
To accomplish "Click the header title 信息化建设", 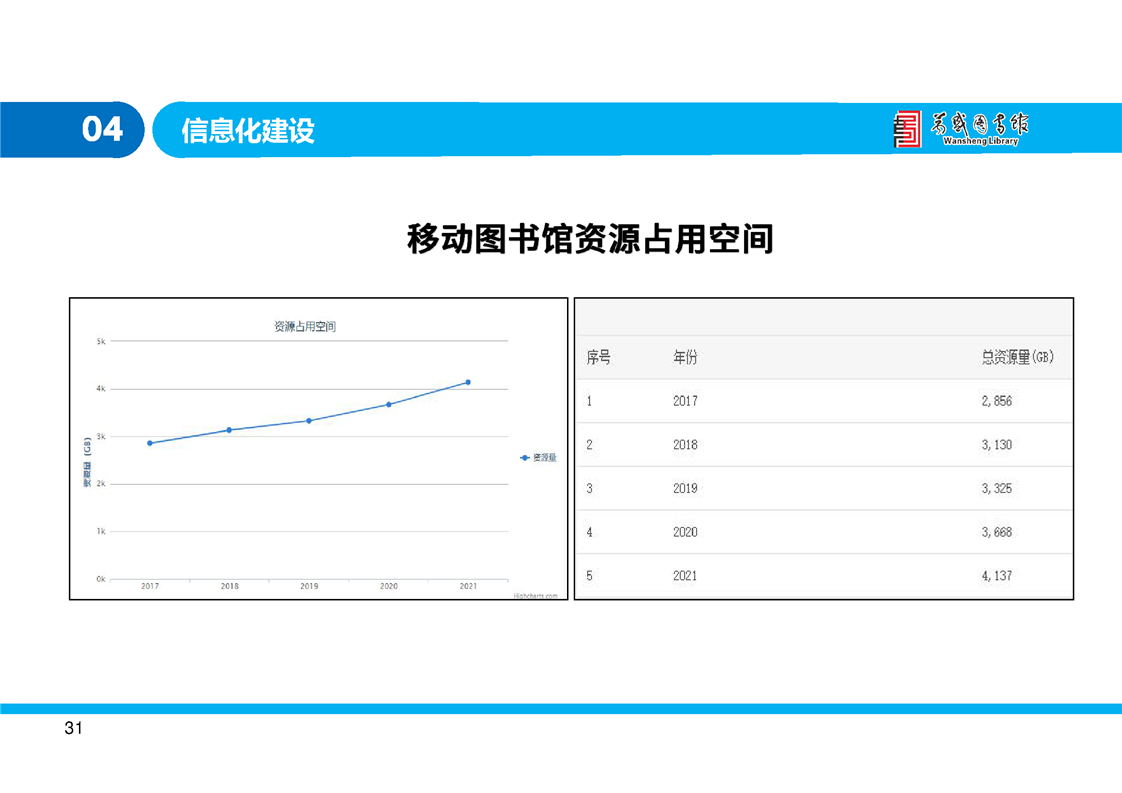I will 248,130.
